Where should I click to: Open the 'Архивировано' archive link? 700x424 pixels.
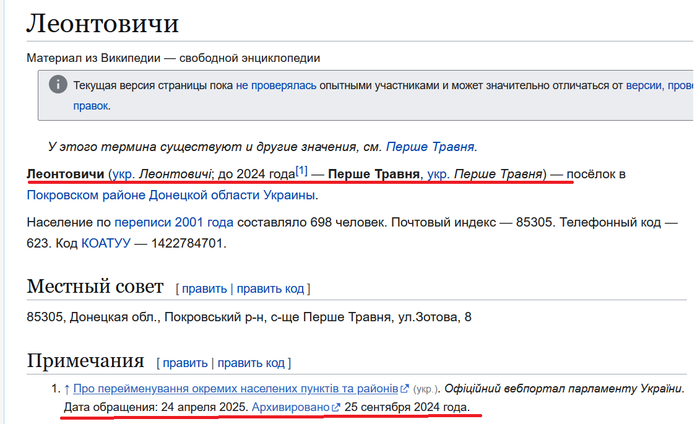(x=290, y=407)
